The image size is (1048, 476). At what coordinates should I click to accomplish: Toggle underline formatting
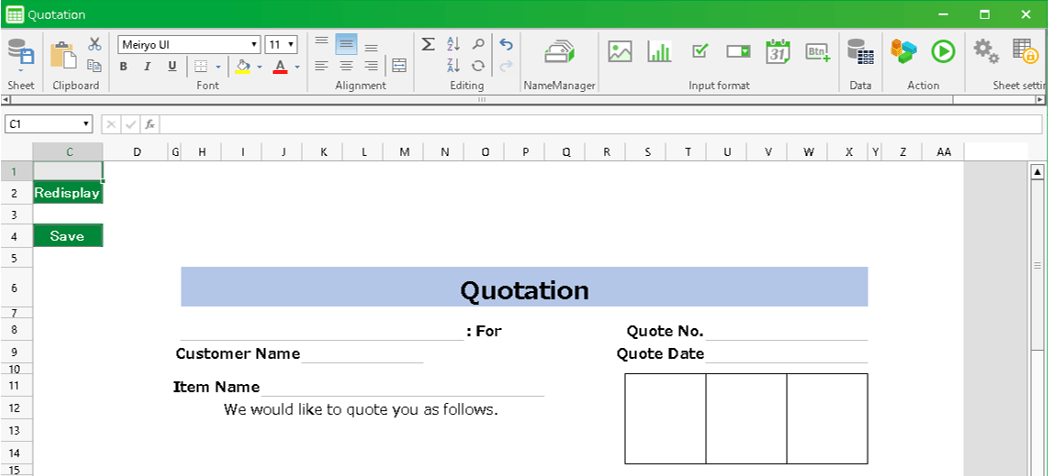171,66
